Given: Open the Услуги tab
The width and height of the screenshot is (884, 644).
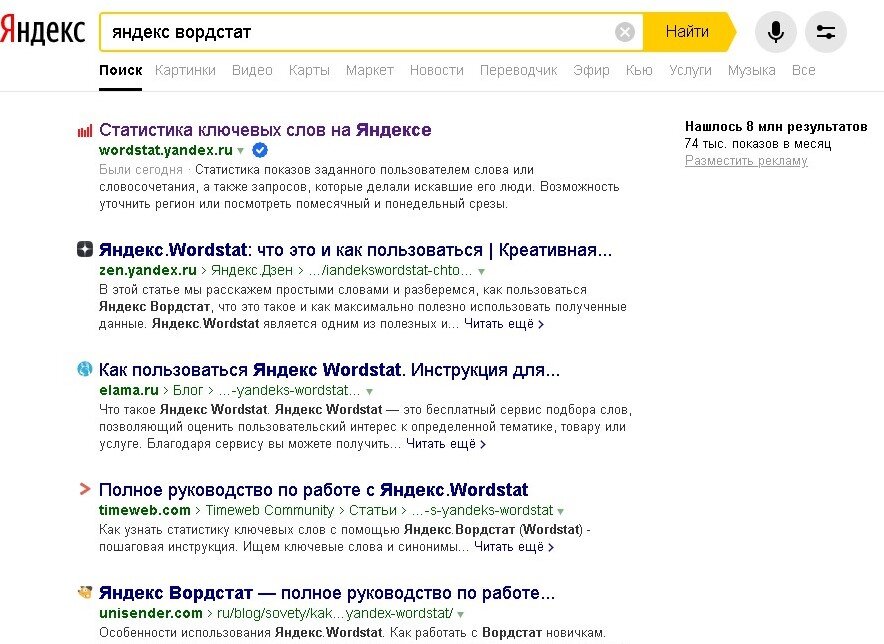Looking at the screenshot, I should click(690, 70).
